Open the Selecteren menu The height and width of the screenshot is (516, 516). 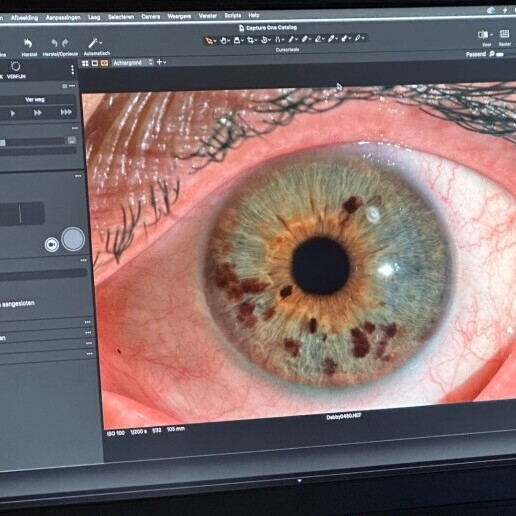(121, 17)
